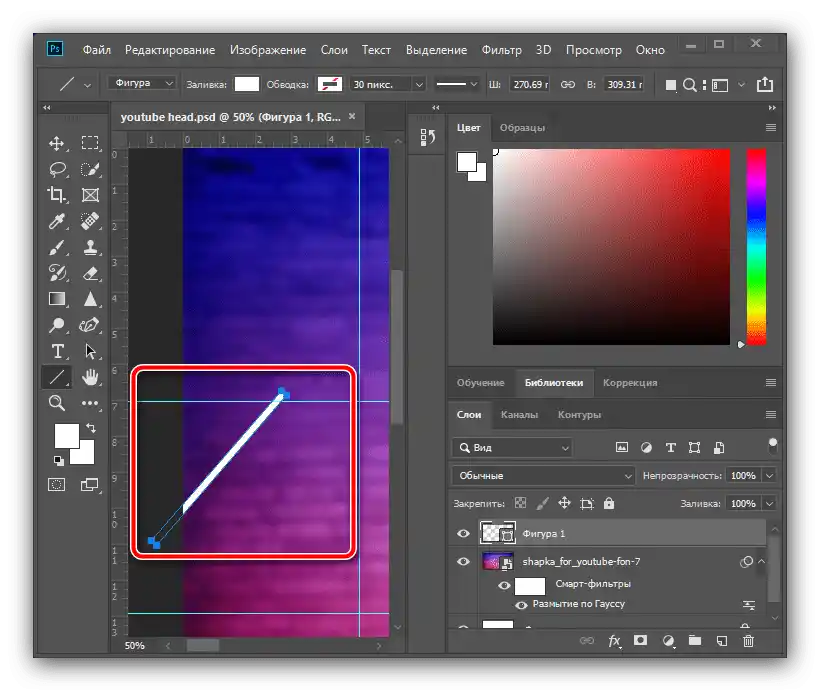The width and height of the screenshot is (820, 691).
Task: Create a new layer icon
Action: tap(722, 641)
